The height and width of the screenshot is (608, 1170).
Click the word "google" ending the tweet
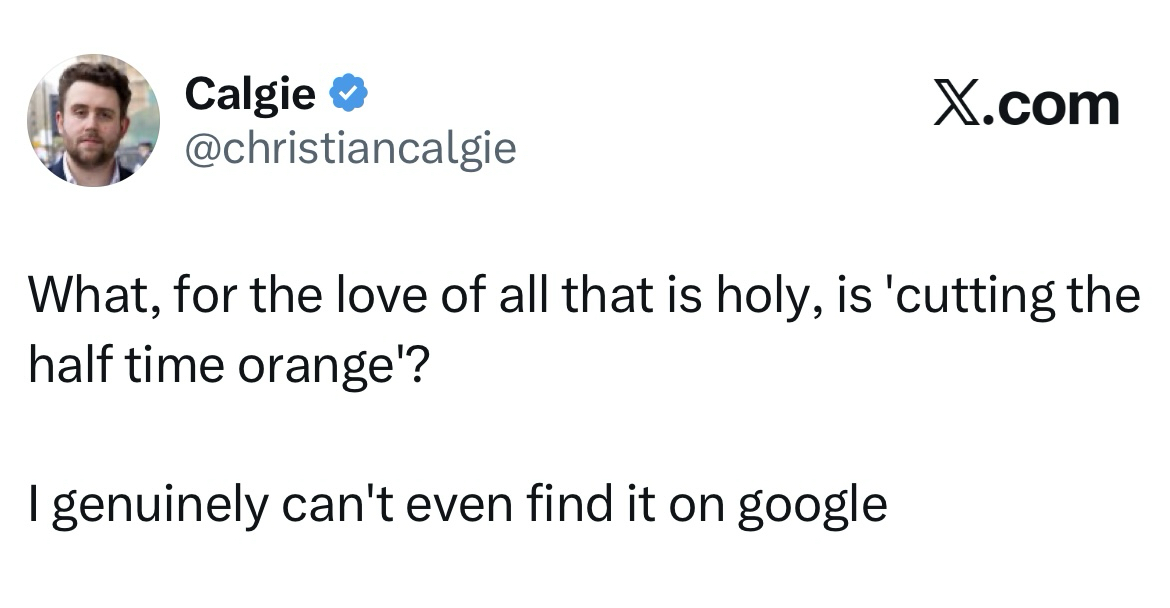812,506
